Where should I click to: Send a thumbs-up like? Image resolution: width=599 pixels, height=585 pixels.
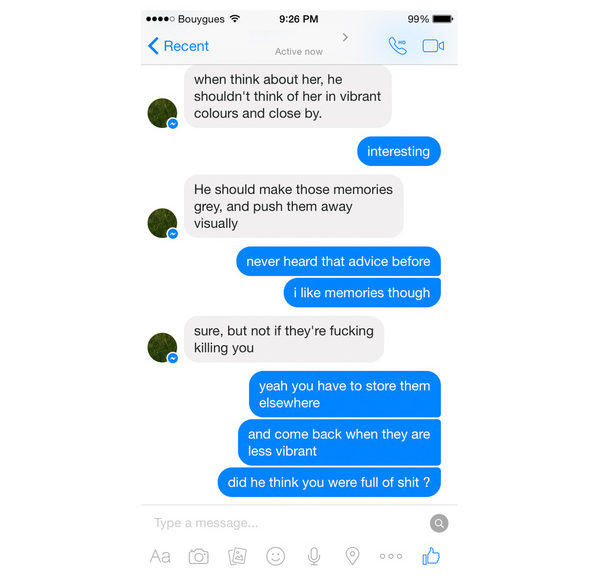pyautogui.click(x=431, y=556)
